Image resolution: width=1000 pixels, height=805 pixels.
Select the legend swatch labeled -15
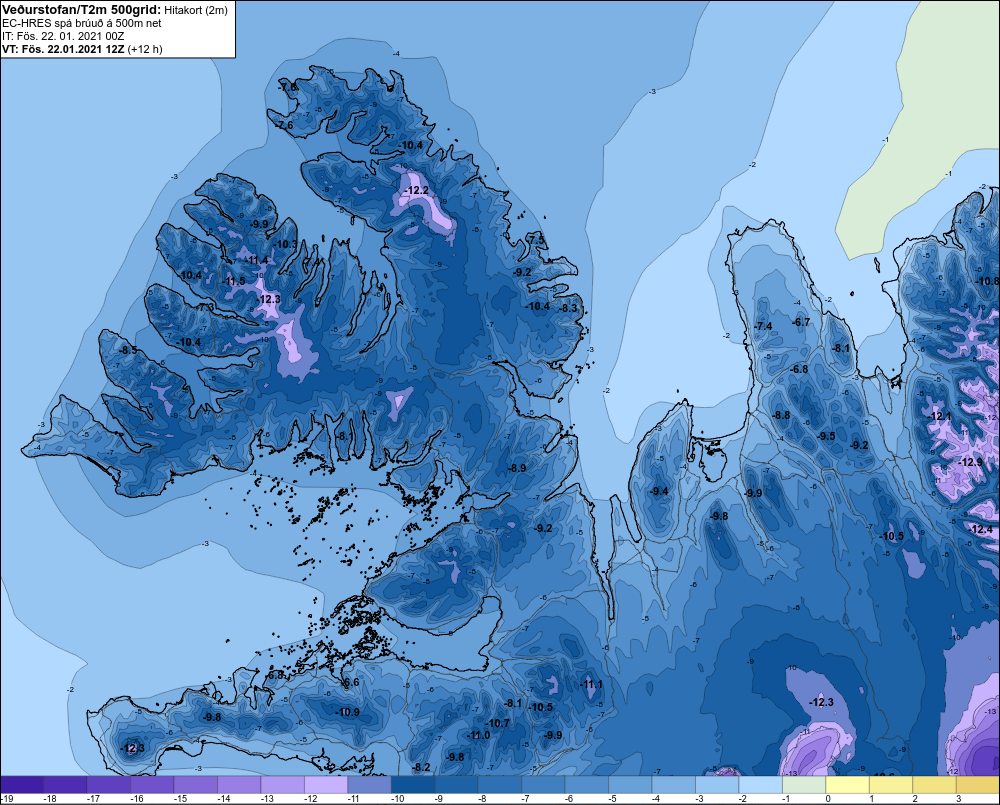pyautogui.click(x=195, y=785)
